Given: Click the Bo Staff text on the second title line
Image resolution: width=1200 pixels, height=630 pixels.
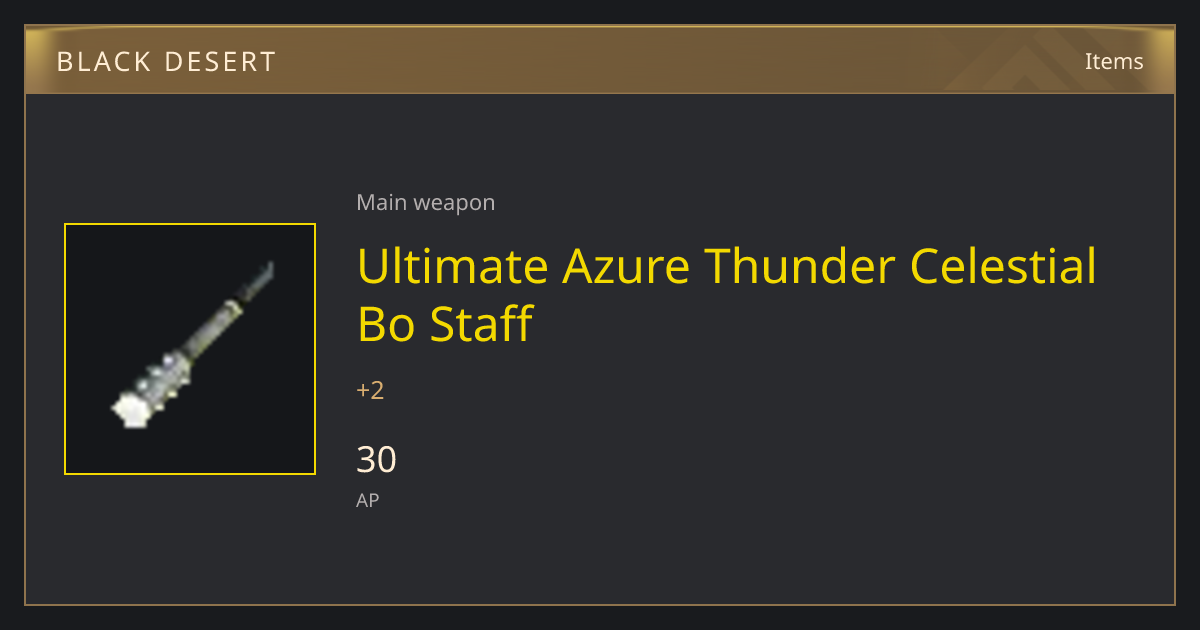Looking at the screenshot, I should [x=445, y=323].
